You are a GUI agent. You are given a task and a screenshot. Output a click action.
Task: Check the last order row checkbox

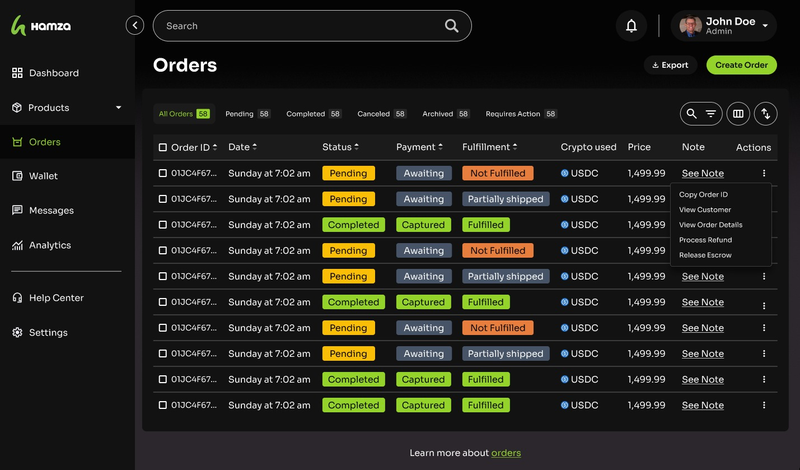click(163, 405)
